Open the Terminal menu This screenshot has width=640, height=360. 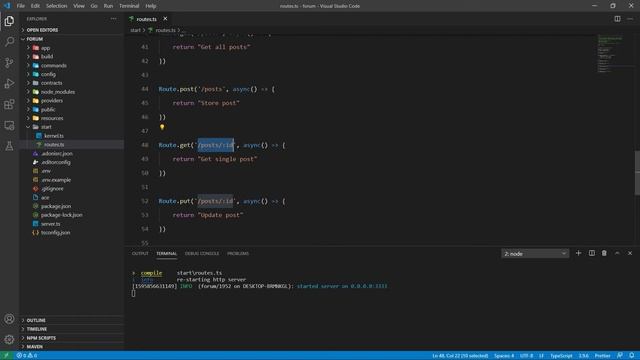pos(129,6)
